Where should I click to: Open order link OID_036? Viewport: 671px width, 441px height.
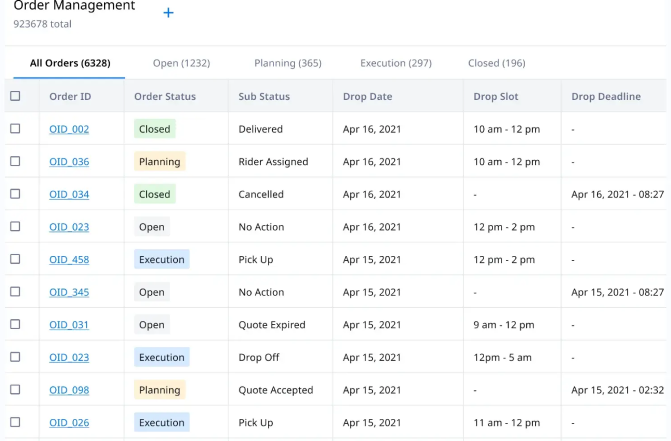click(x=69, y=162)
